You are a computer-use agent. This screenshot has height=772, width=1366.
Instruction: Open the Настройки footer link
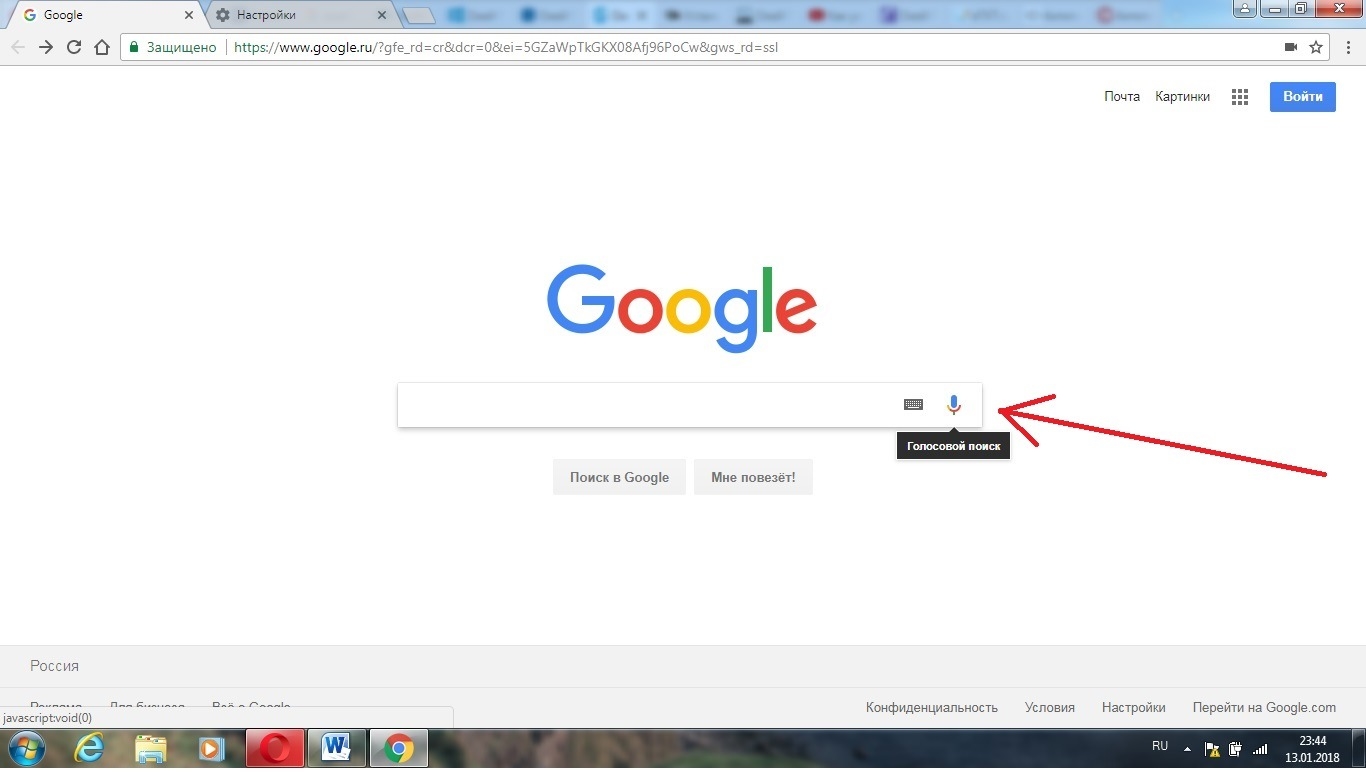point(1134,707)
